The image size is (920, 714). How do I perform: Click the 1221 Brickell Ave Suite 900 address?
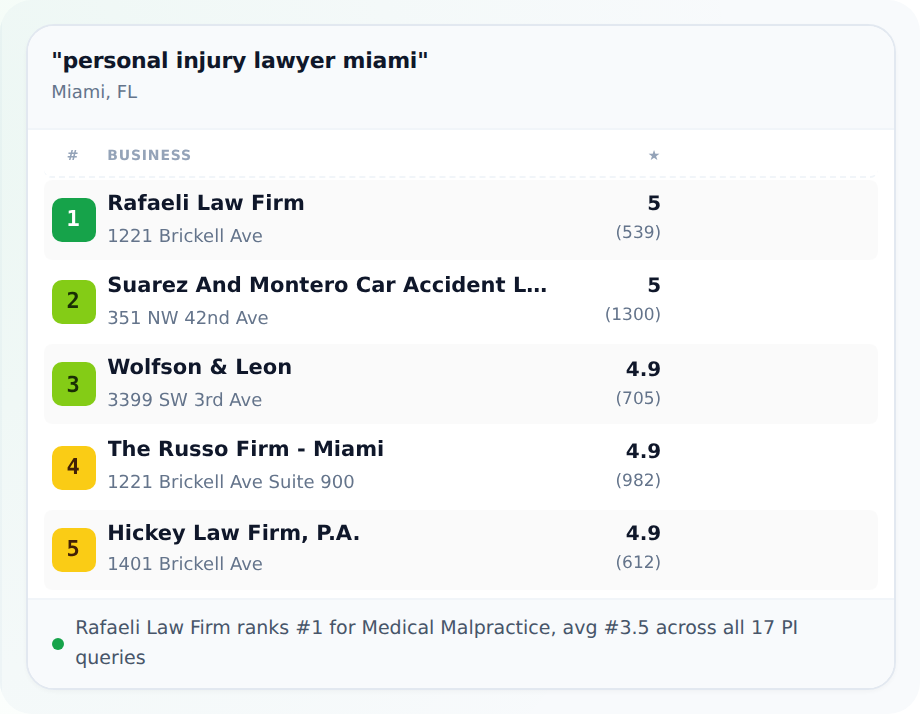pos(231,482)
